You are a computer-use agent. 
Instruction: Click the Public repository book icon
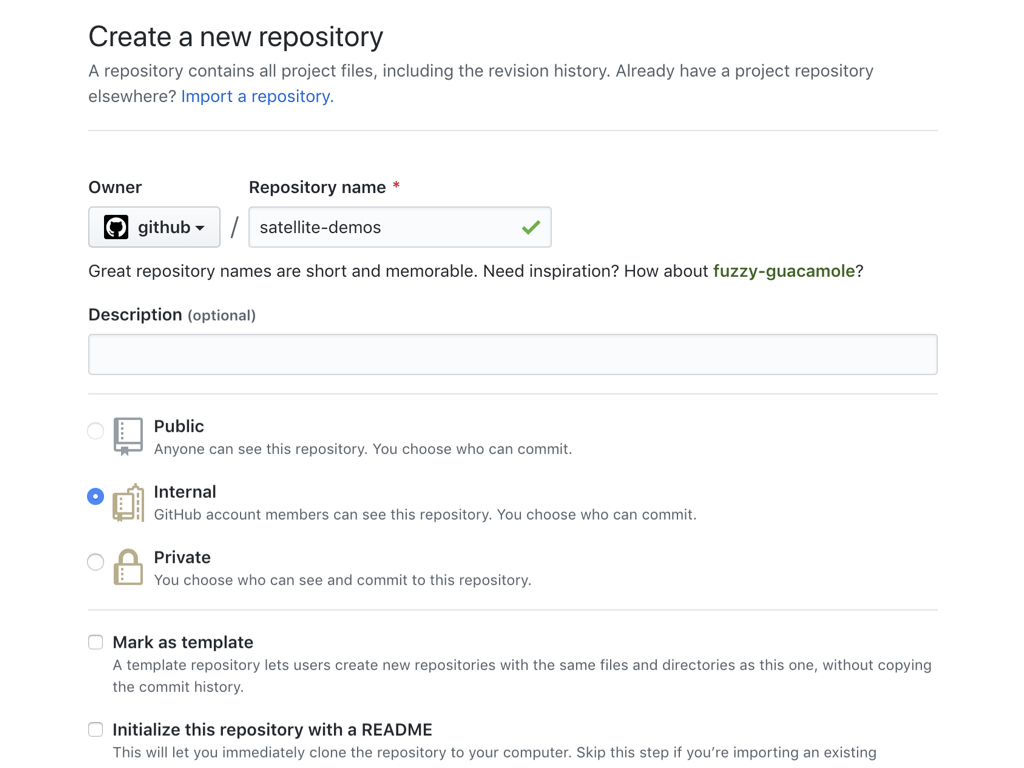[x=128, y=436]
